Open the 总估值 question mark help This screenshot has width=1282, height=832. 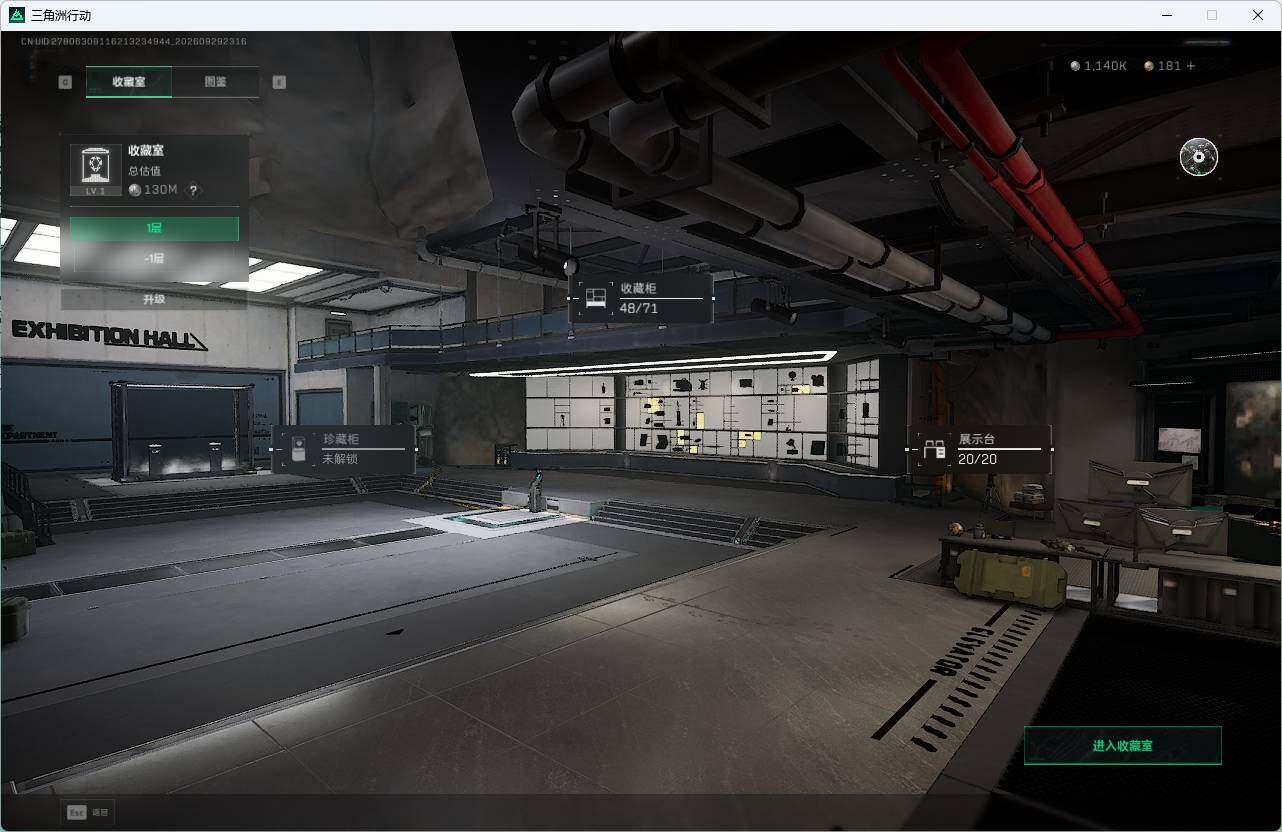click(x=193, y=190)
